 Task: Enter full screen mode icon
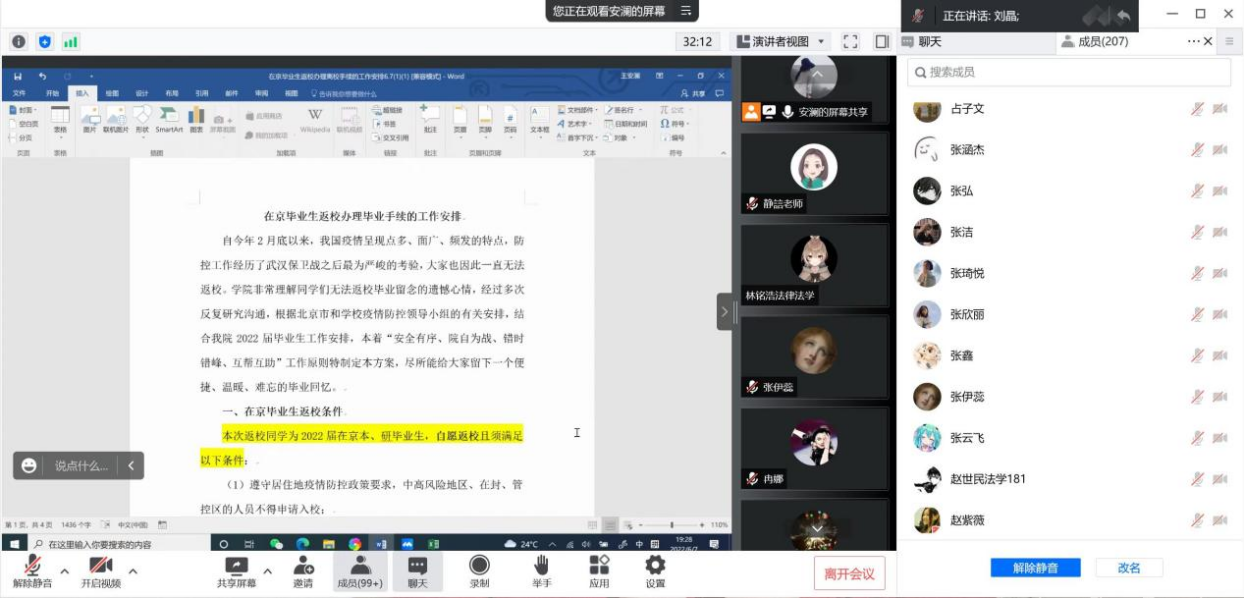(x=850, y=42)
